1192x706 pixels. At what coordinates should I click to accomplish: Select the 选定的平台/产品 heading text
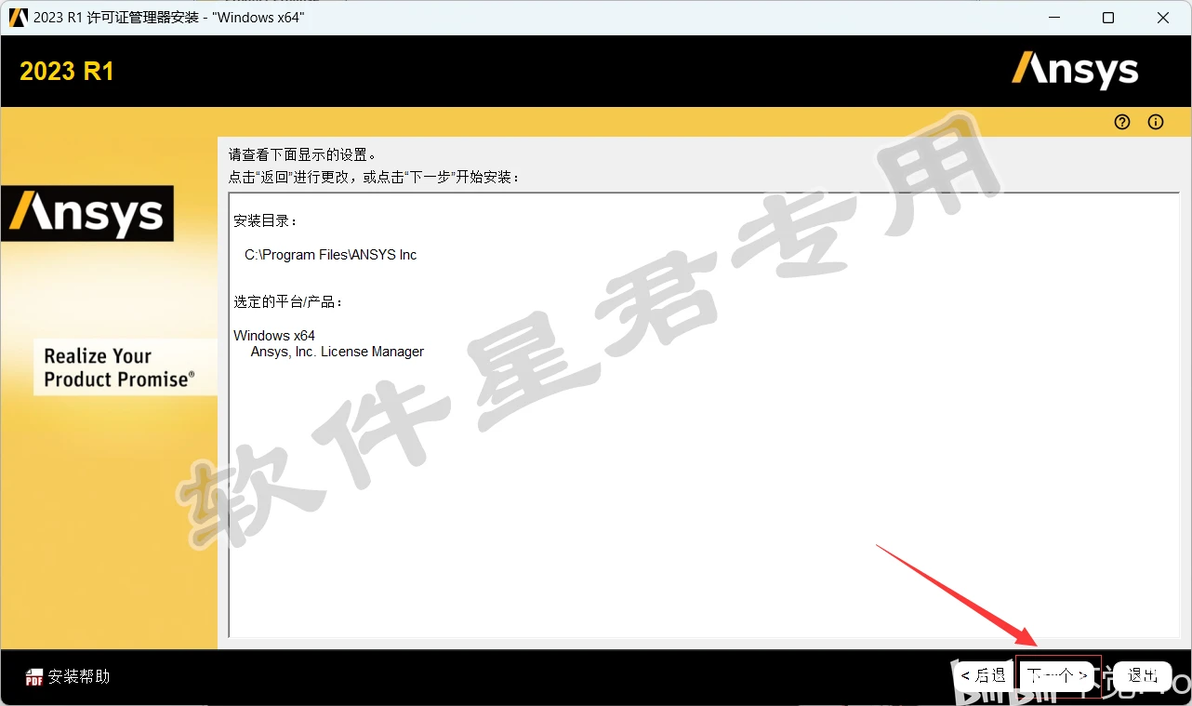pyautogui.click(x=287, y=302)
